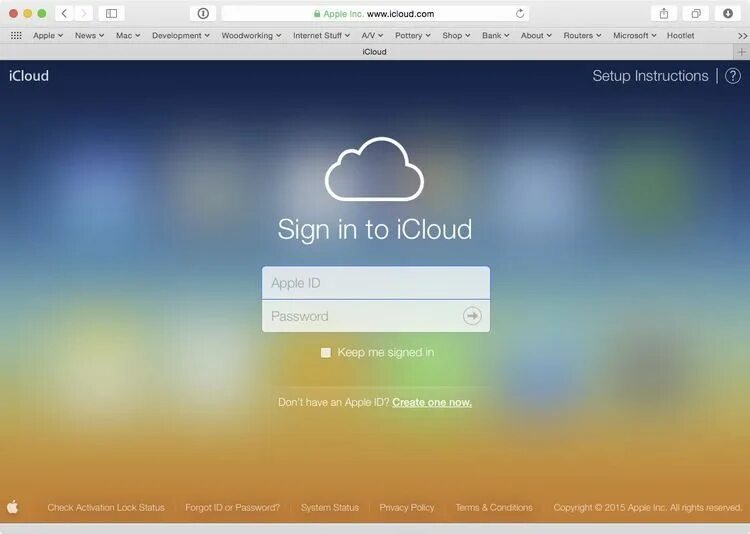Screen dimensions: 750x534
Task: Expand the A/V bookmarks folder
Action: (372, 35)
